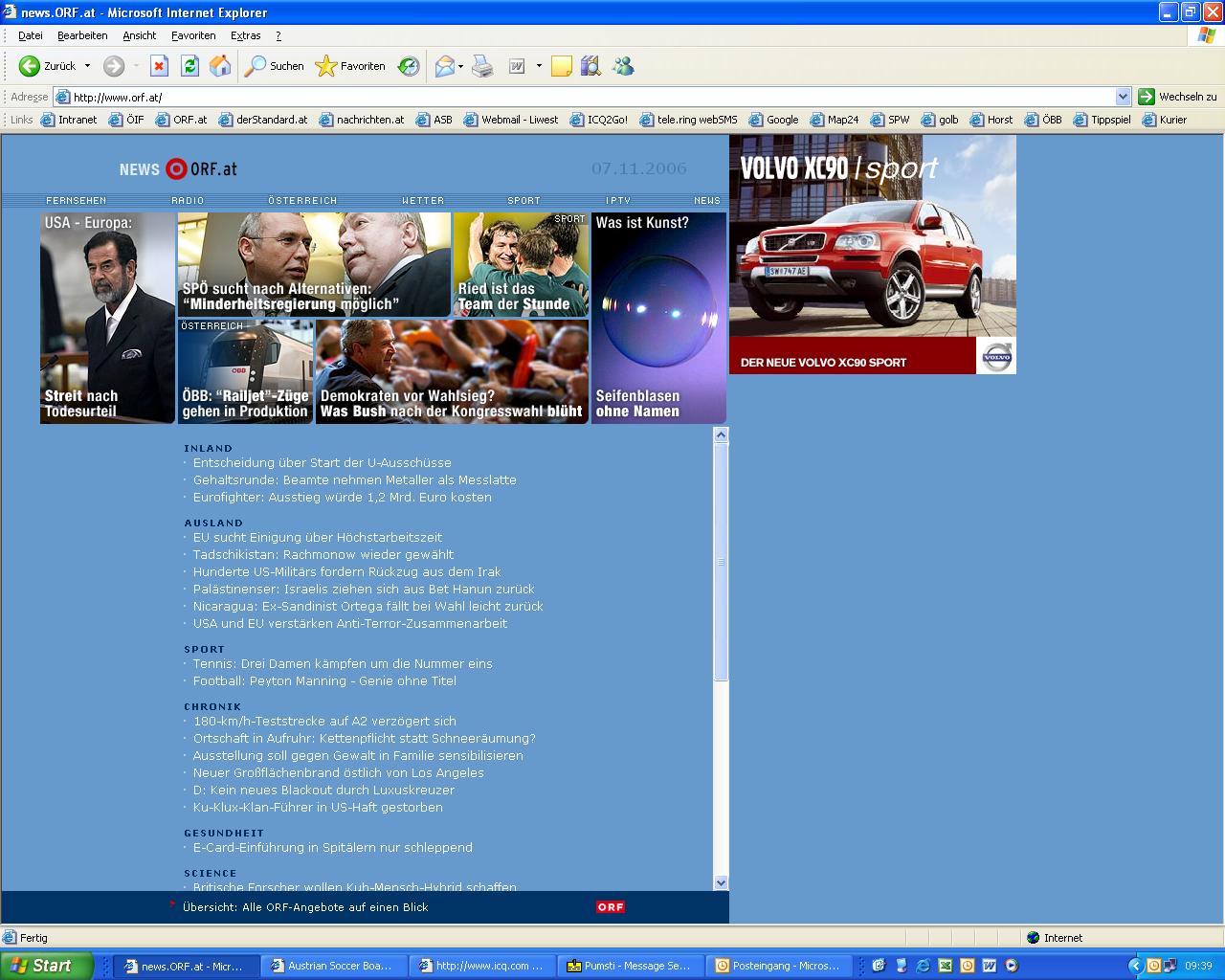
Task: Stop page loading with the red X icon
Action: (x=160, y=66)
